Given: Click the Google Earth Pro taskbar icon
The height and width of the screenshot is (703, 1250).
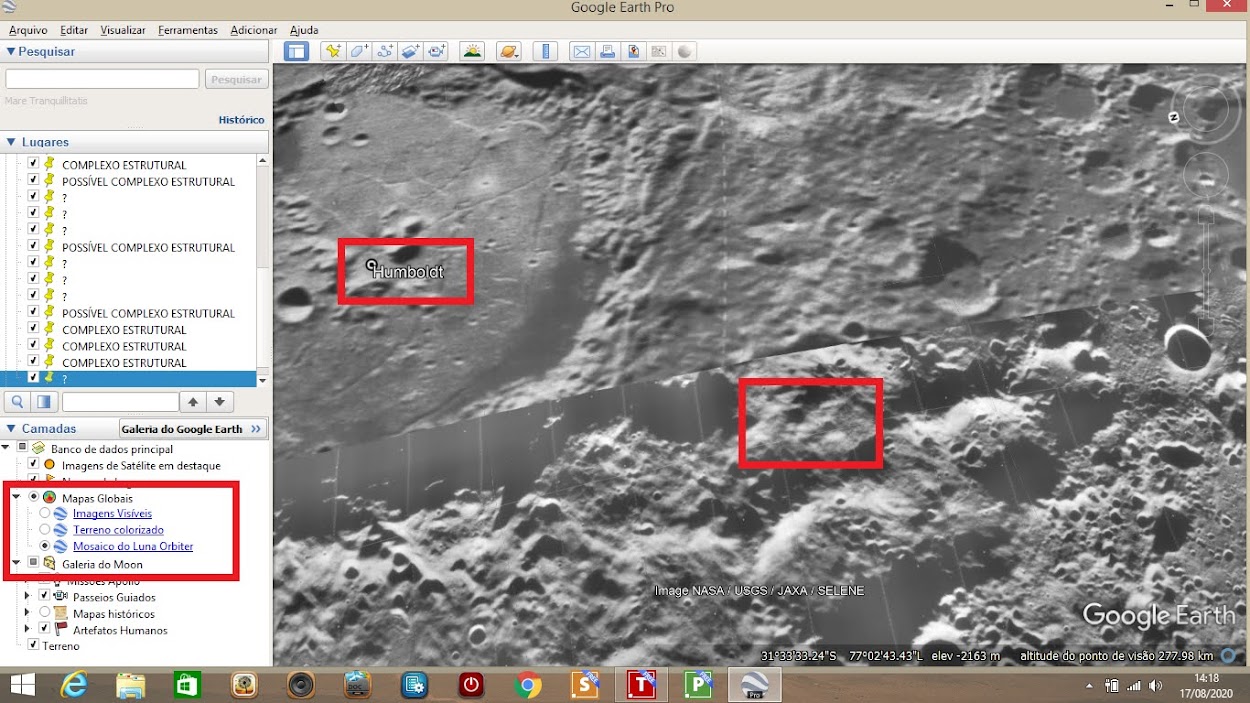Looking at the screenshot, I should (753, 685).
